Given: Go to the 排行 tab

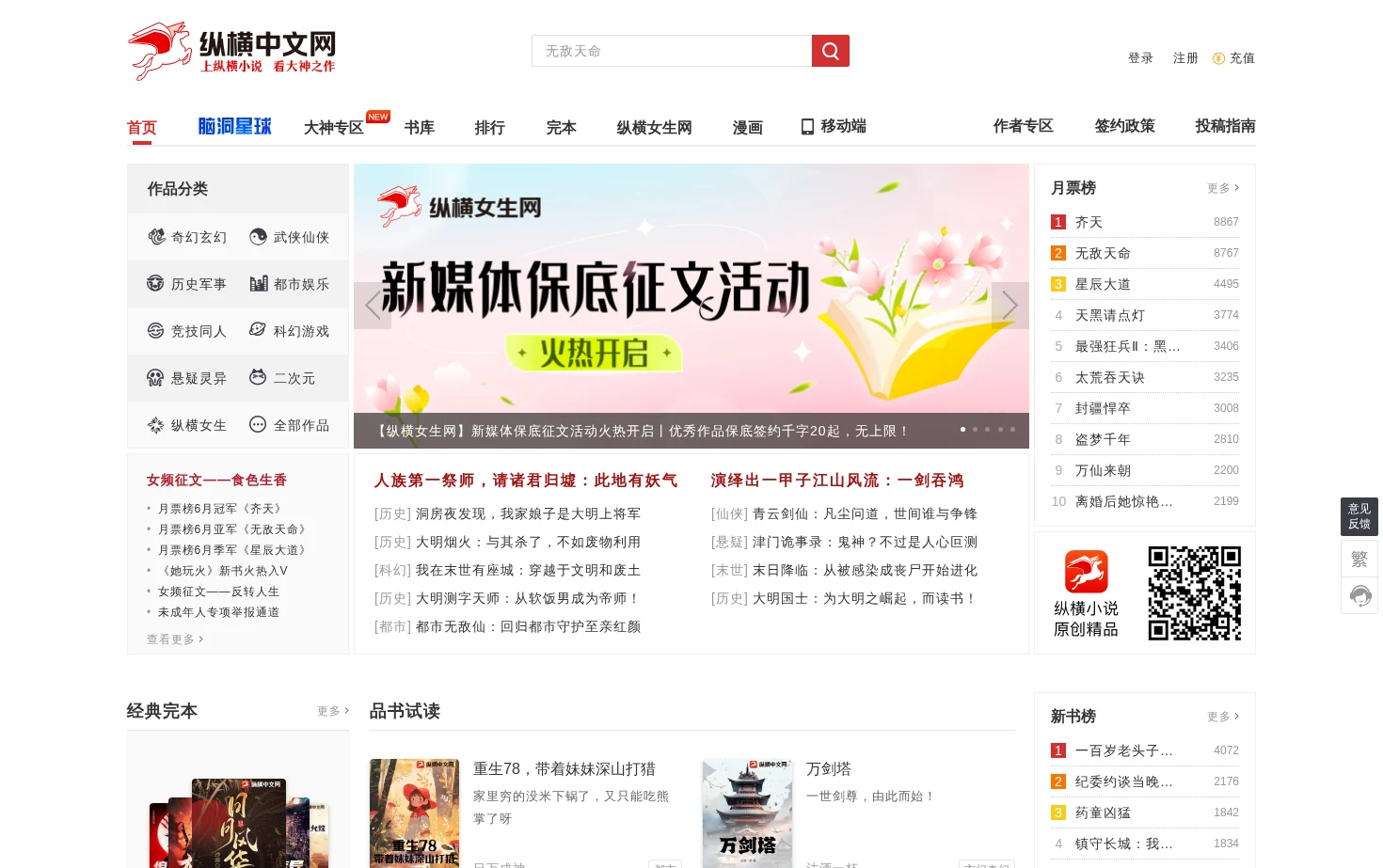Looking at the screenshot, I should (x=490, y=127).
